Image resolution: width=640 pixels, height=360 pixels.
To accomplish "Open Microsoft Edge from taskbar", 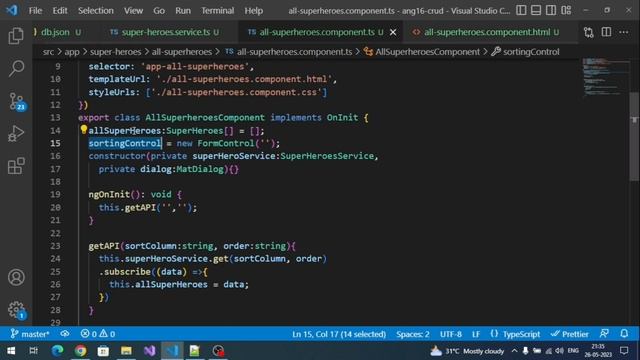I will tap(57, 351).
